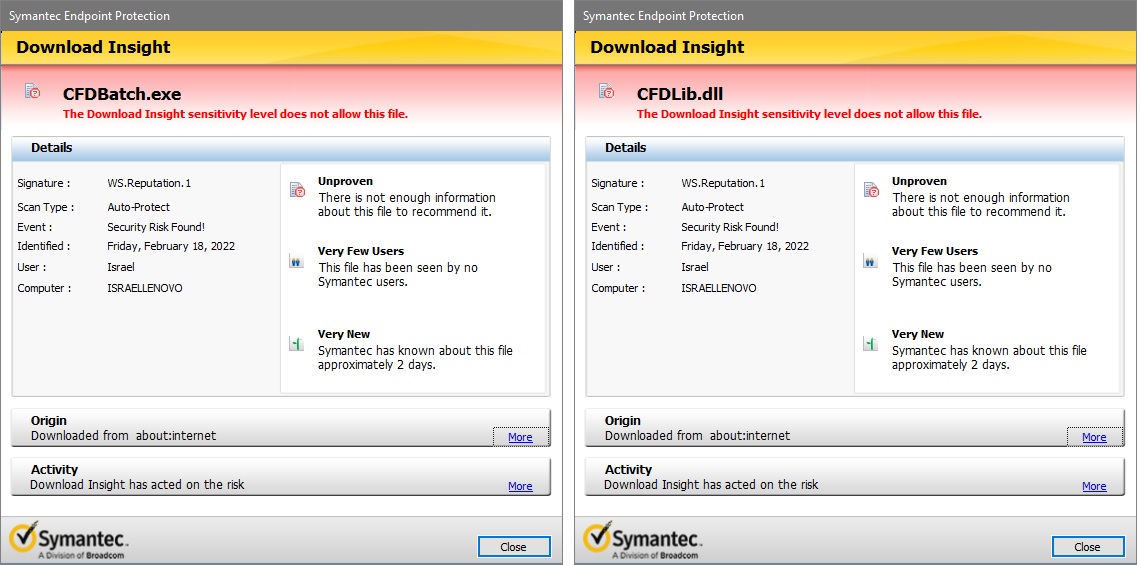The height and width of the screenshot is (565, 1141).
Task: Click Auto-Protect scan type in CFDLib.dll dialog
Action: tap(713, 207)
